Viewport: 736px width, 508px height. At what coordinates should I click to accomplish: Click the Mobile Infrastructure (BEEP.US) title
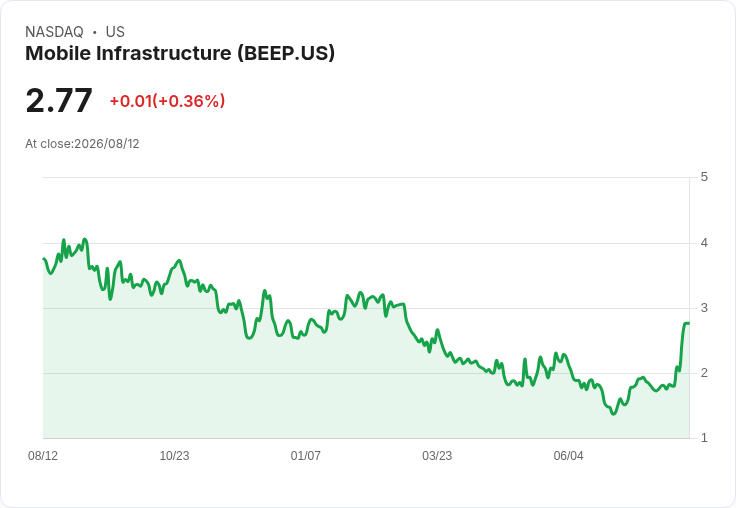(x=180, y=54)
